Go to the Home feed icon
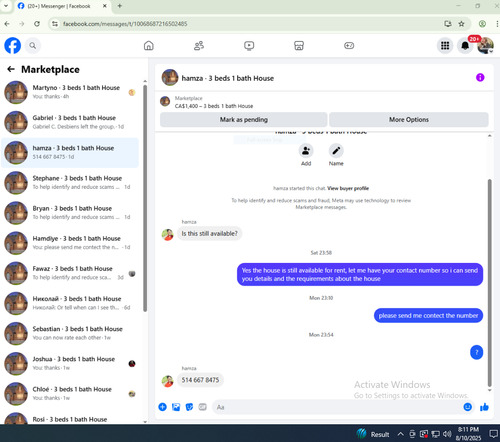The width and height of the screenshot is (500, 442). [149, 45]
